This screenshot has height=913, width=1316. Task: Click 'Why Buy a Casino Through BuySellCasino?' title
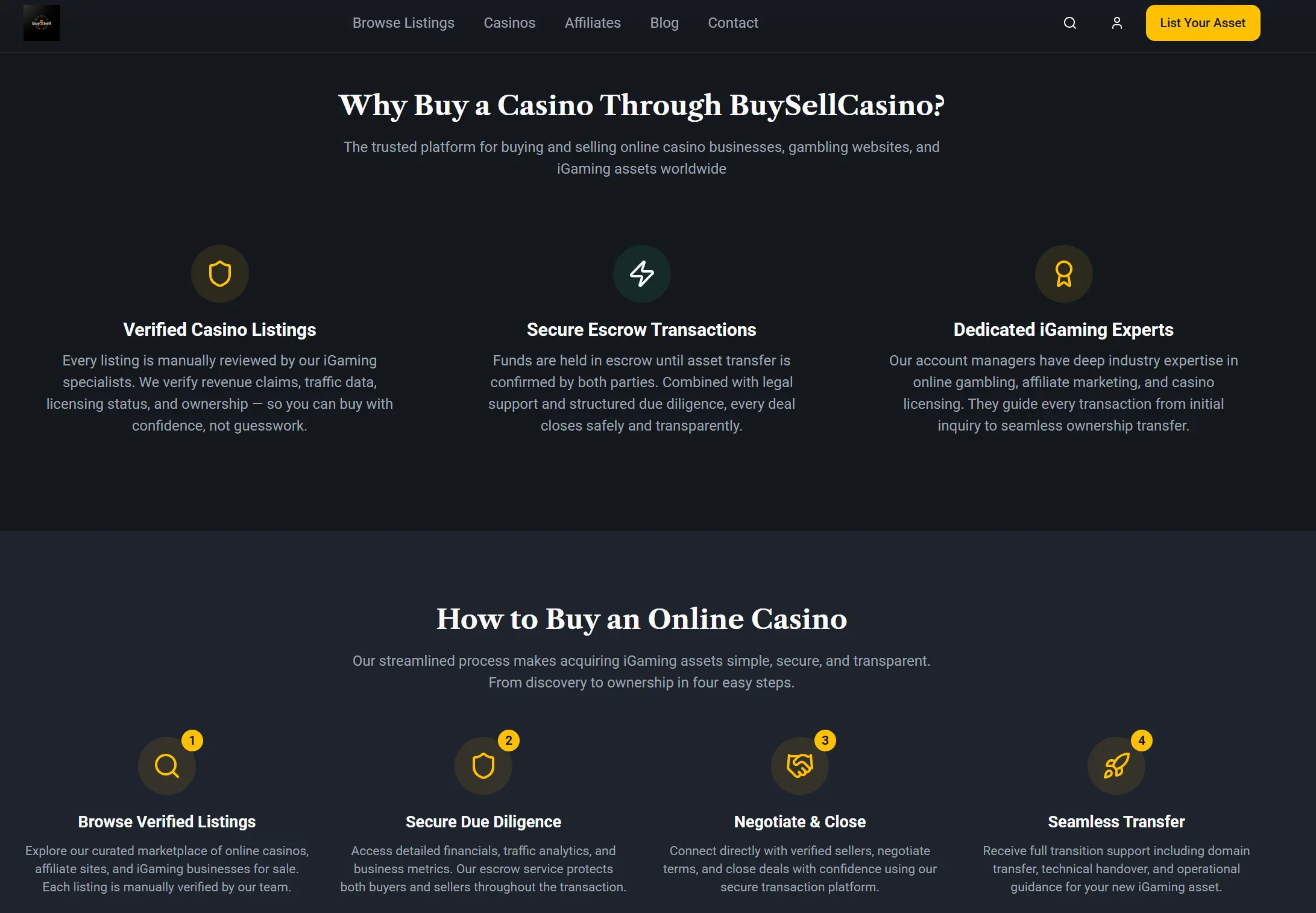641,106
